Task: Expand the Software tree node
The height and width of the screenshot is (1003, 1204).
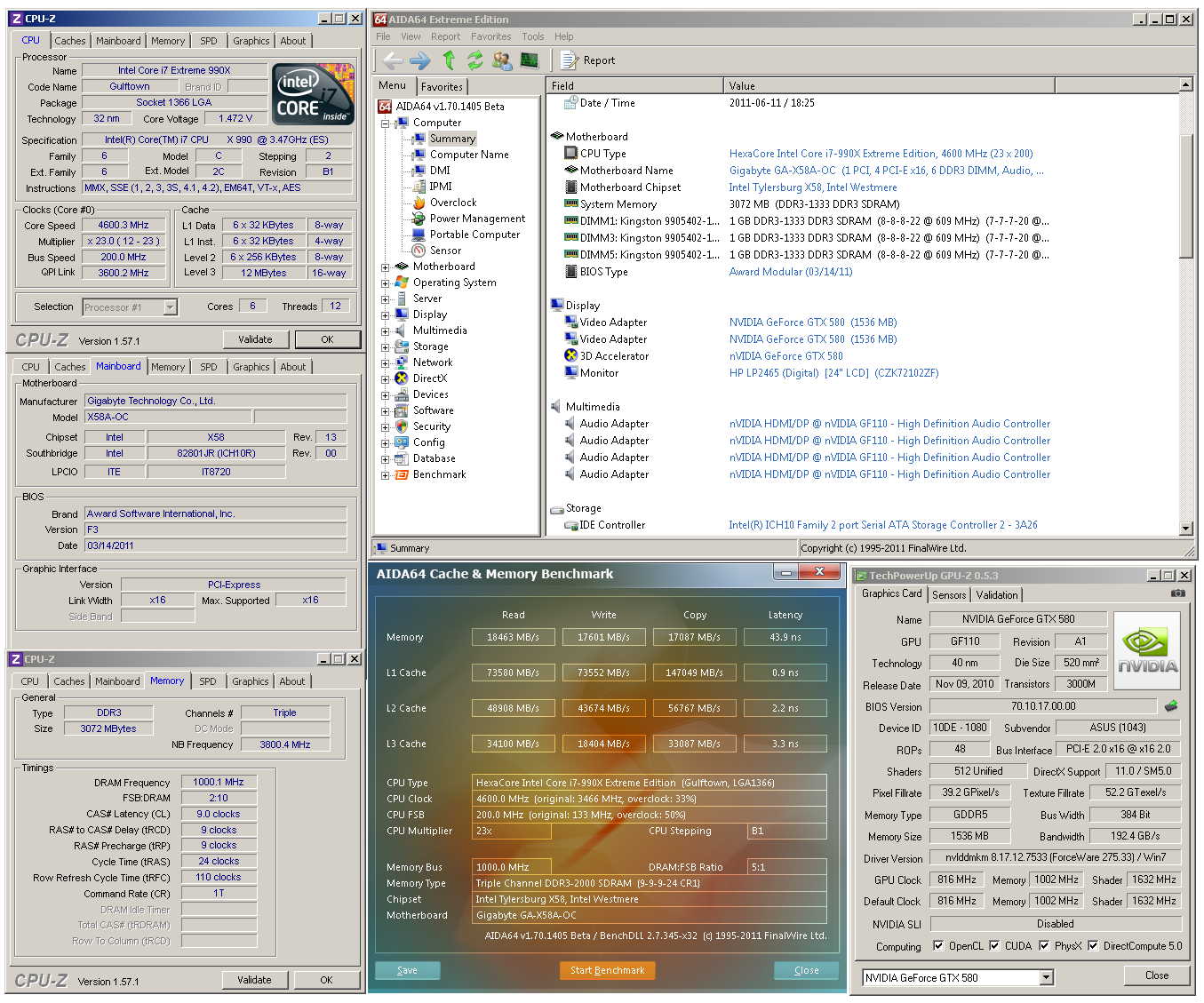Action: click(x=386, y=410)
